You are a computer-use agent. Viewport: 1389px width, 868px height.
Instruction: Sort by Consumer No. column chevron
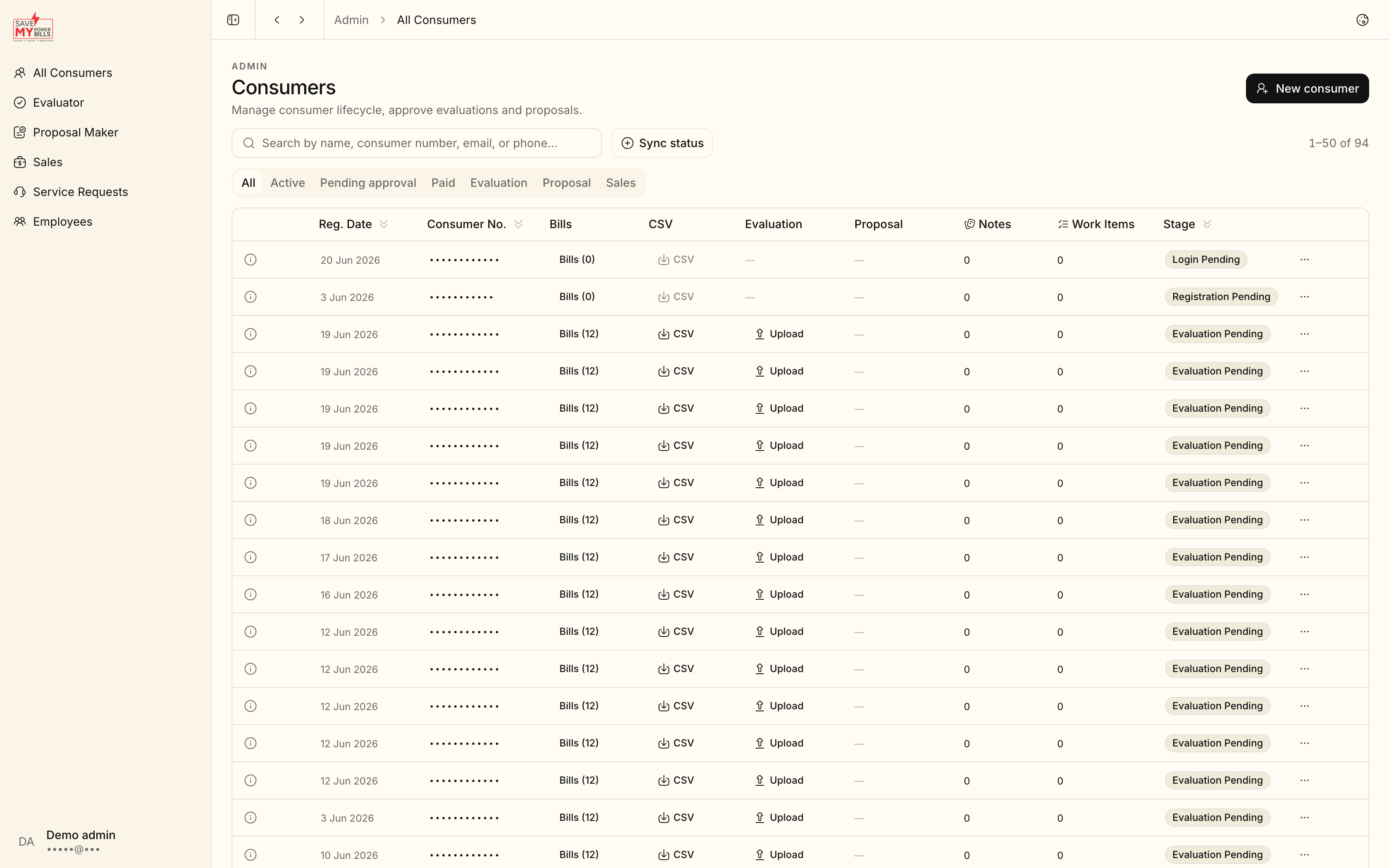(518, 224)
